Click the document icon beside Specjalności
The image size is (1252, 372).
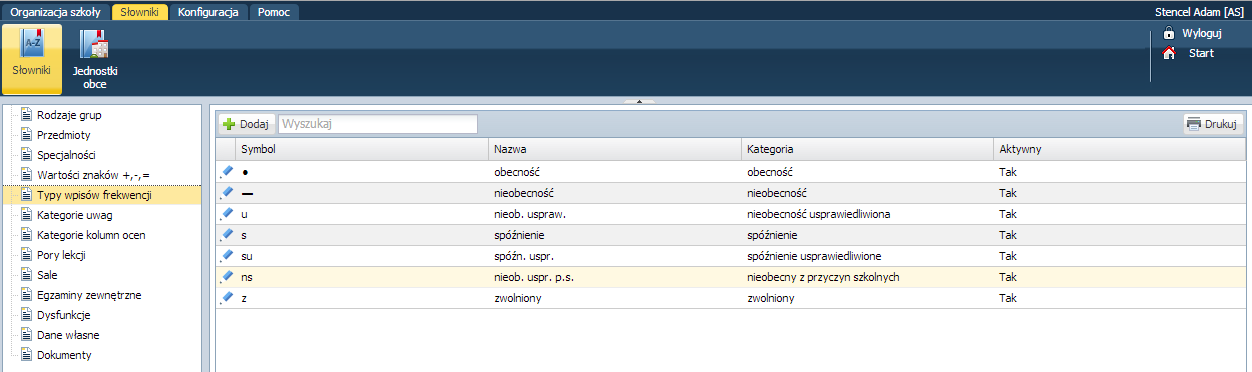(27, 155)
